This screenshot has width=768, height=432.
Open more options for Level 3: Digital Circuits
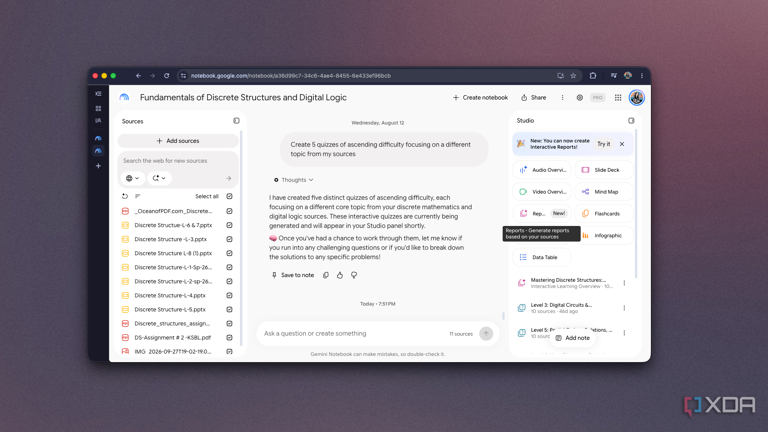pos(624,308)
